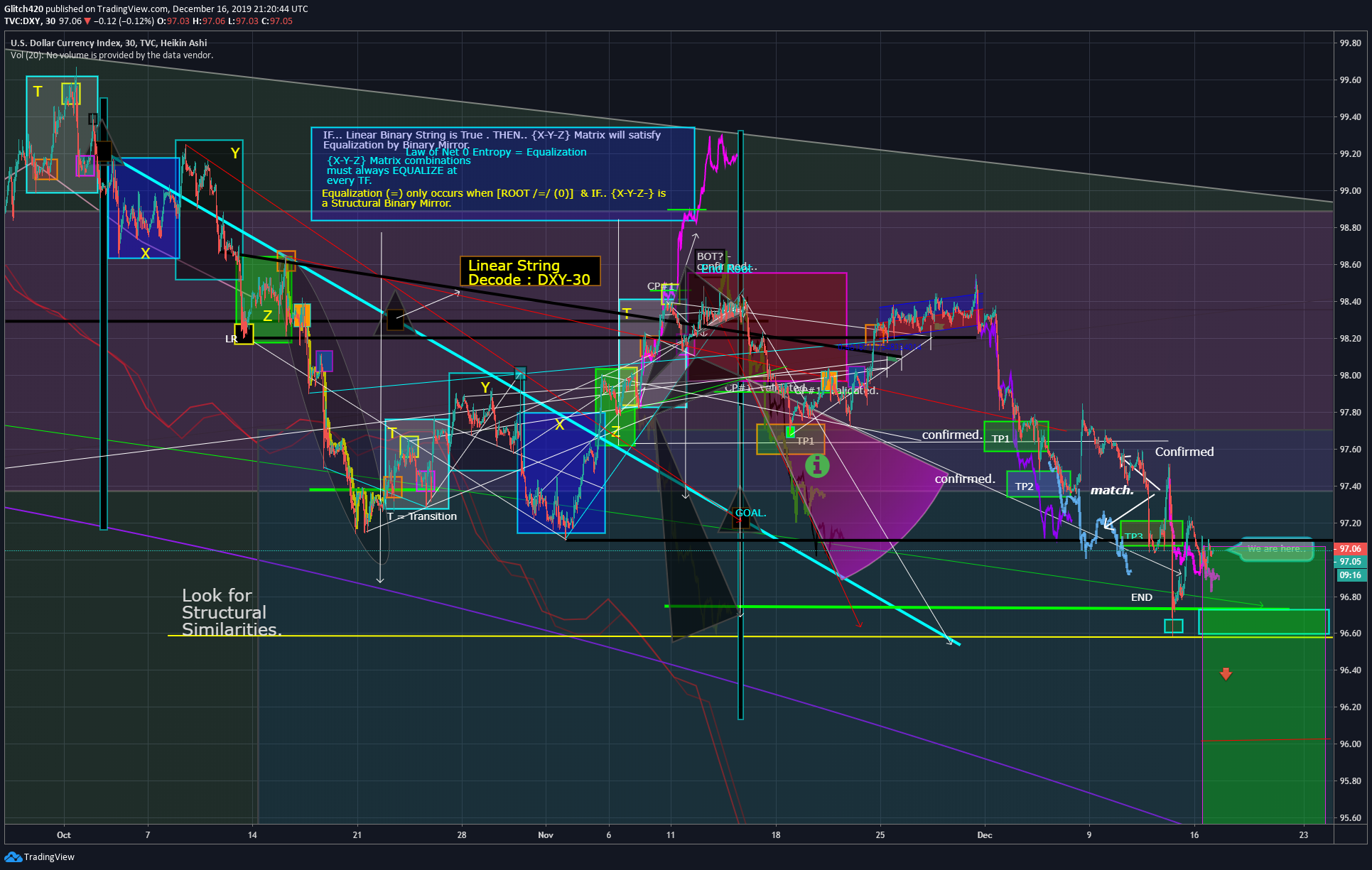Click the '23' date axis label
The image size is (1372, 870).
(x=1303, y=835)
